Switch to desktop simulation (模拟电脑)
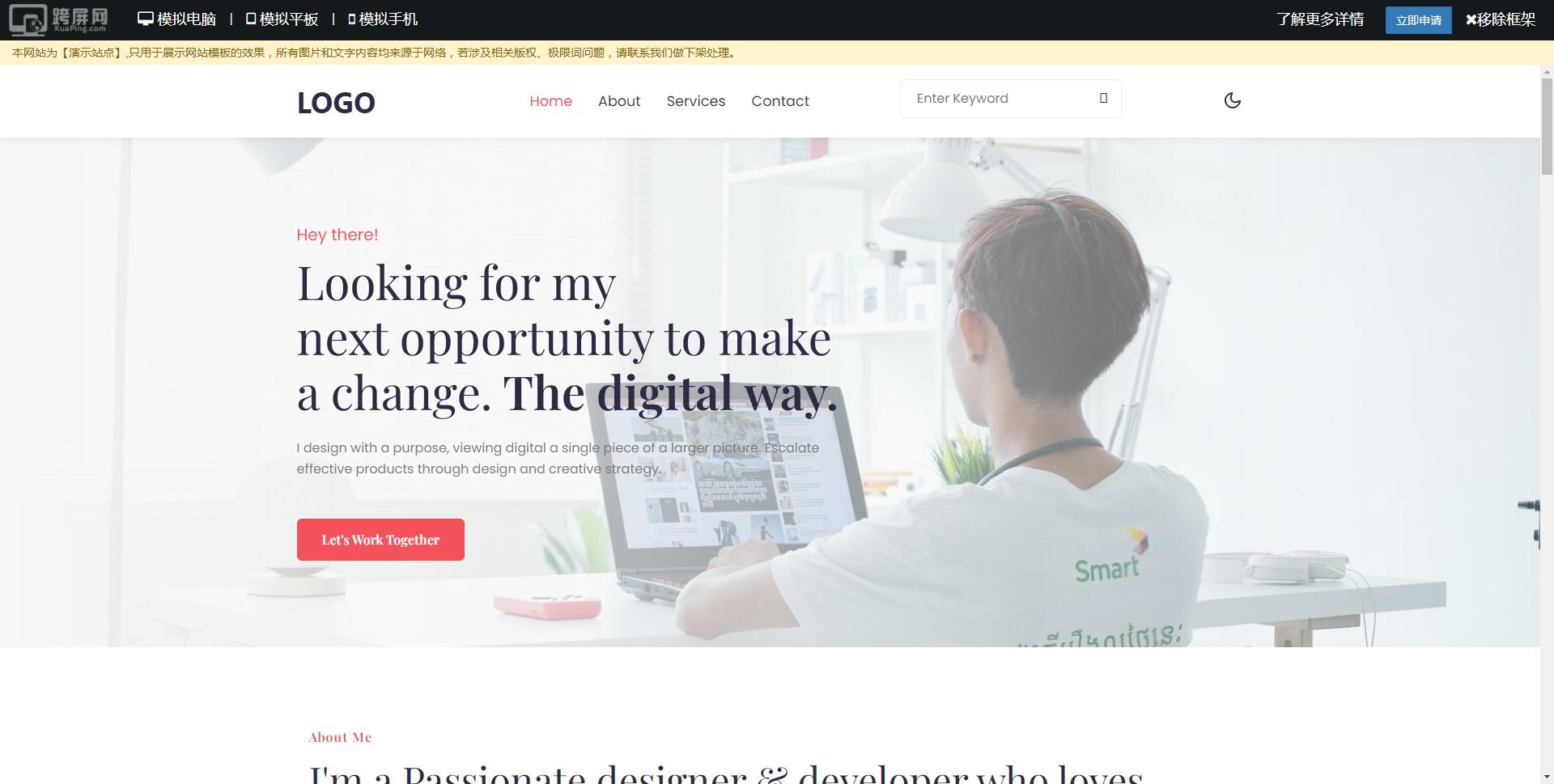The width and height of the screenshot is (1554, 784). (176, 19)
